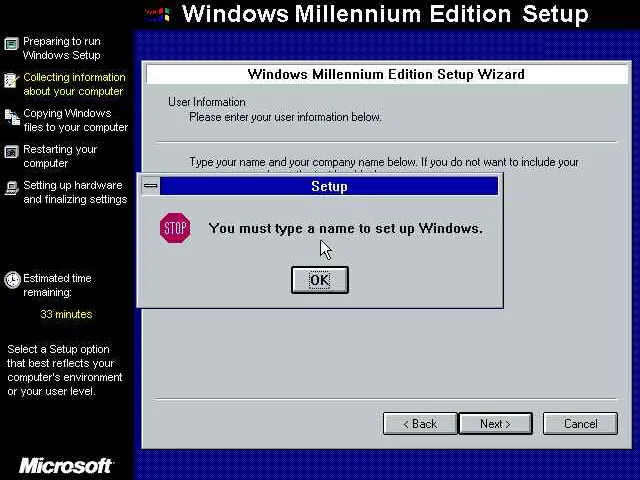640x480 pixels.
Task: Click the Restarting your computer step icon
Action: [11, 152]
